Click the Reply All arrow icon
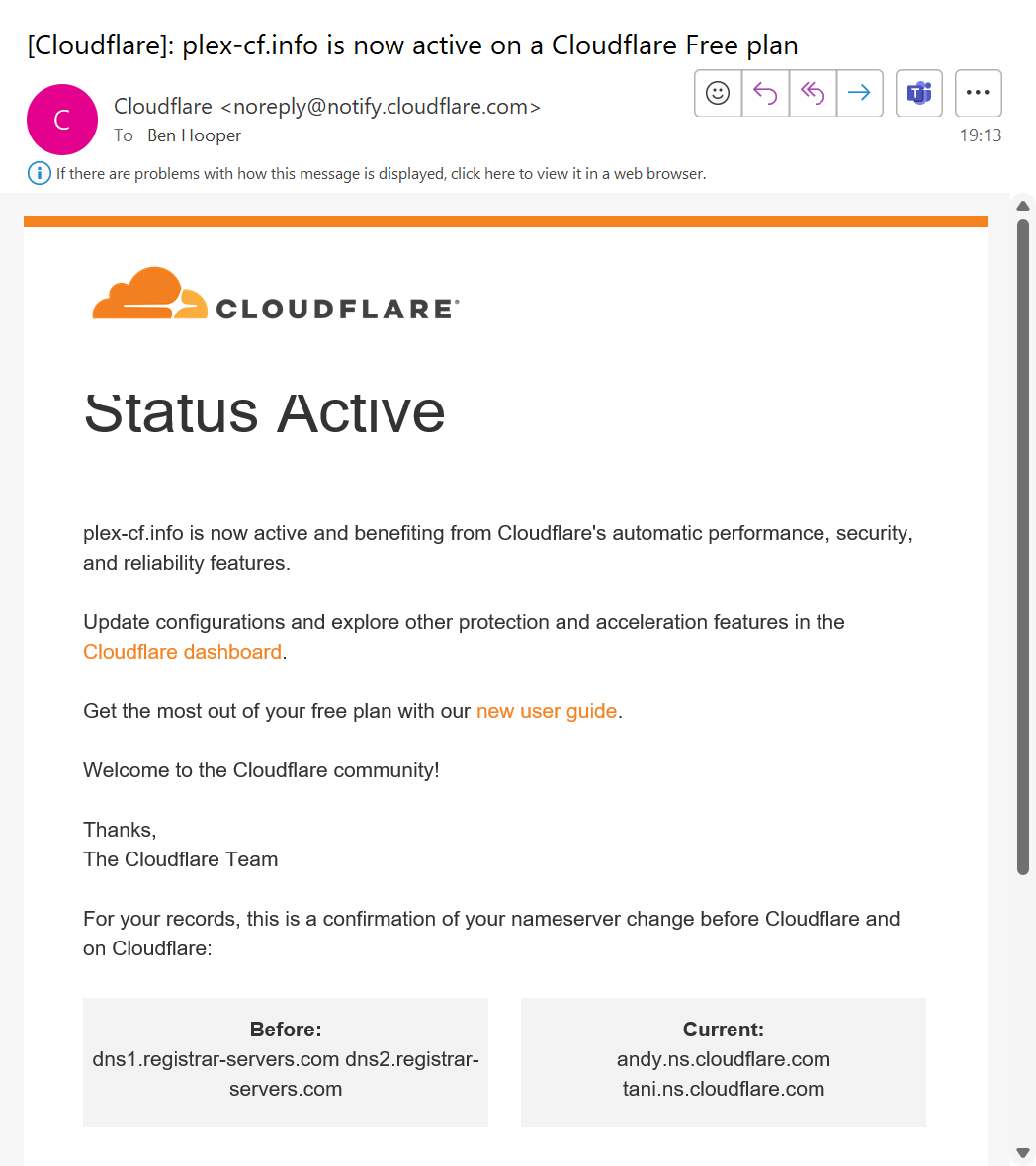 [813, 93]
